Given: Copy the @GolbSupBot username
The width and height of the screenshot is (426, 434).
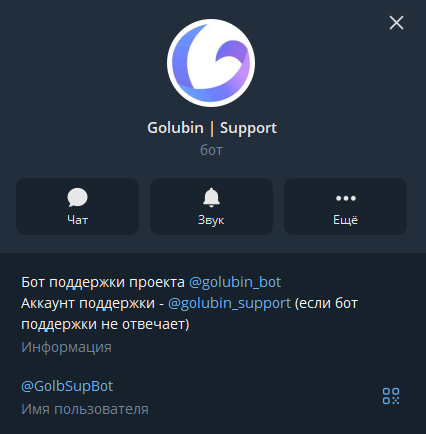Looking at the screenshot, I should pos(67,386).
